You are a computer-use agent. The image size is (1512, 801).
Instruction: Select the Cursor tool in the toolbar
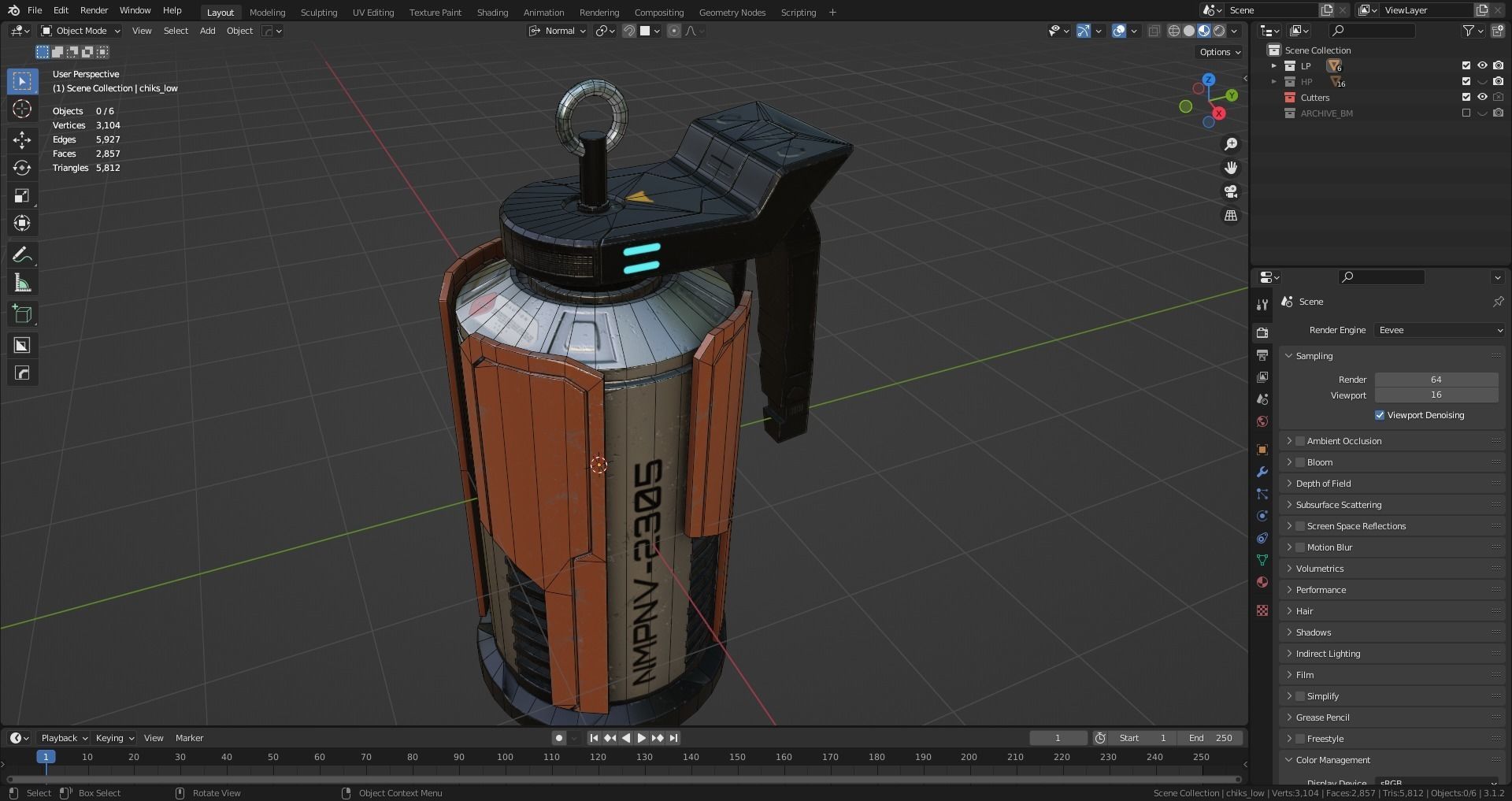tap(22, 109)
